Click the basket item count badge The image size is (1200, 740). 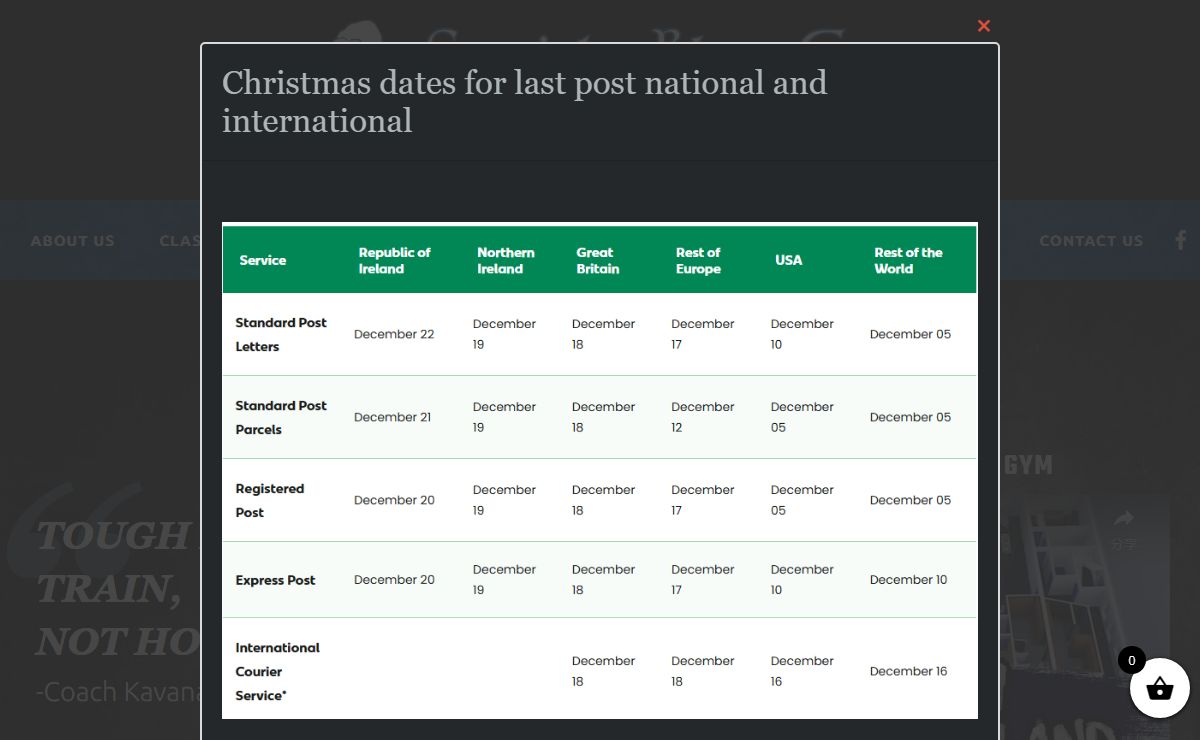[x=1131, y=660]
